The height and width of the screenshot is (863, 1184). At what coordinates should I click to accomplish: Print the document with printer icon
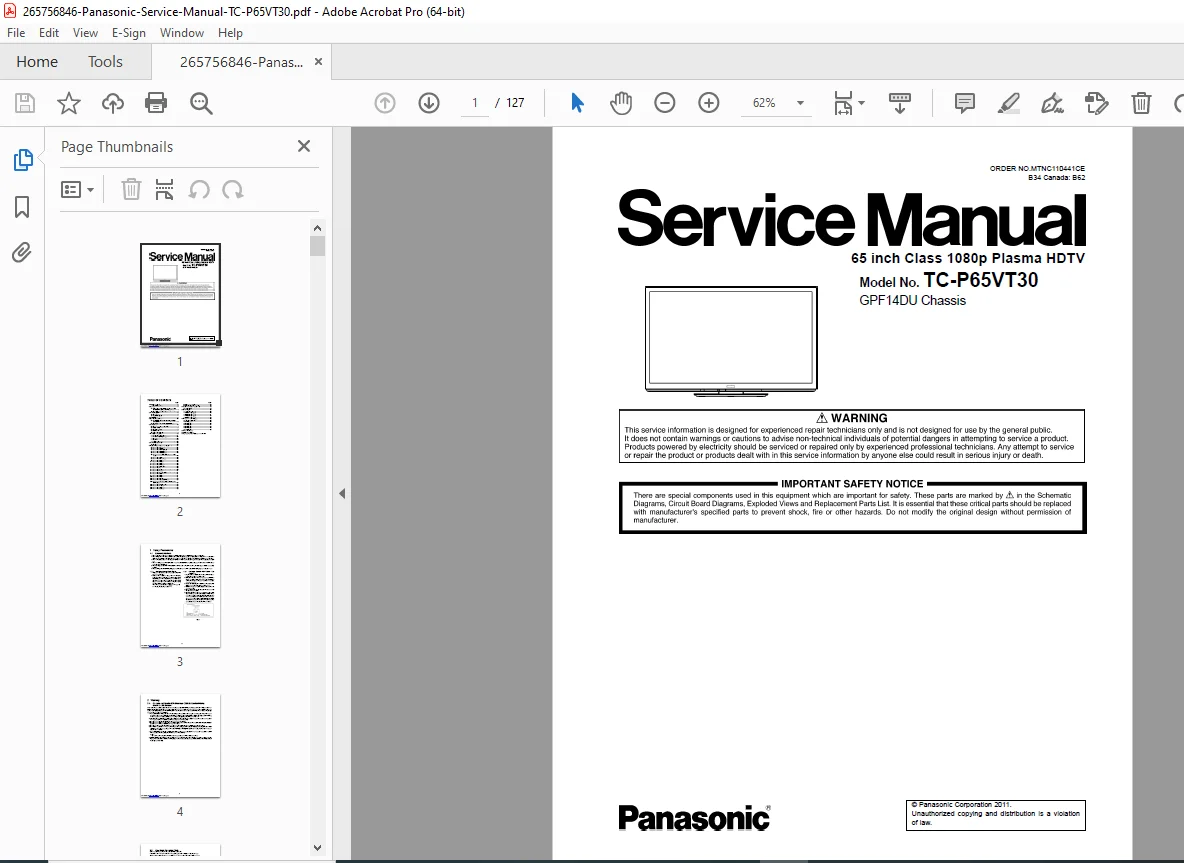pyautogui.click(x=156, y=103)
